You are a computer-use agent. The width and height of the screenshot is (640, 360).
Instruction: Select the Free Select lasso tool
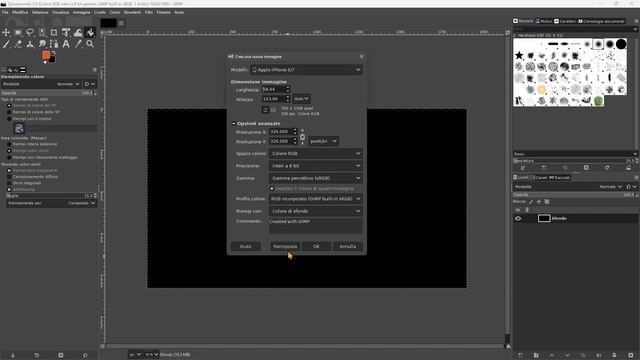click(x=30, y=32)
